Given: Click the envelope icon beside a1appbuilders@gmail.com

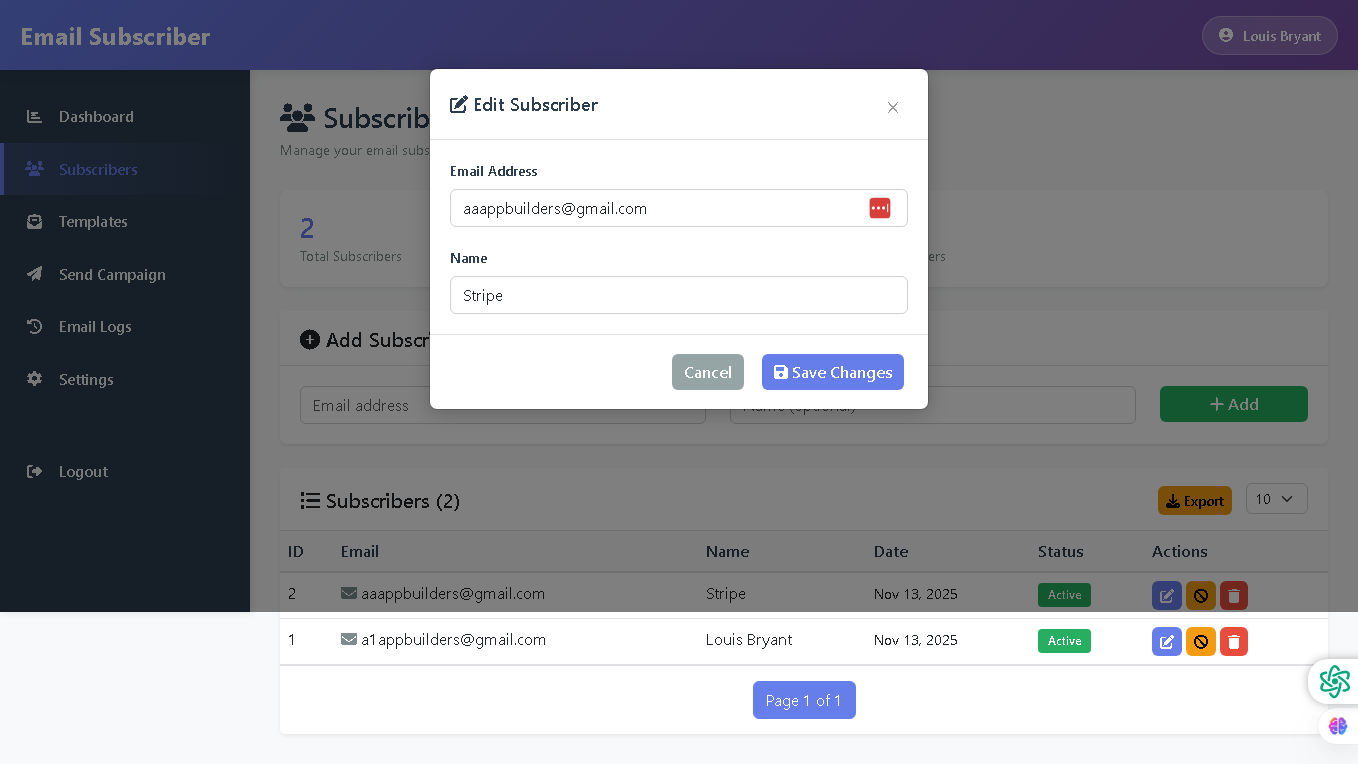Looking at the screenshot, I should tap(349, 639).
